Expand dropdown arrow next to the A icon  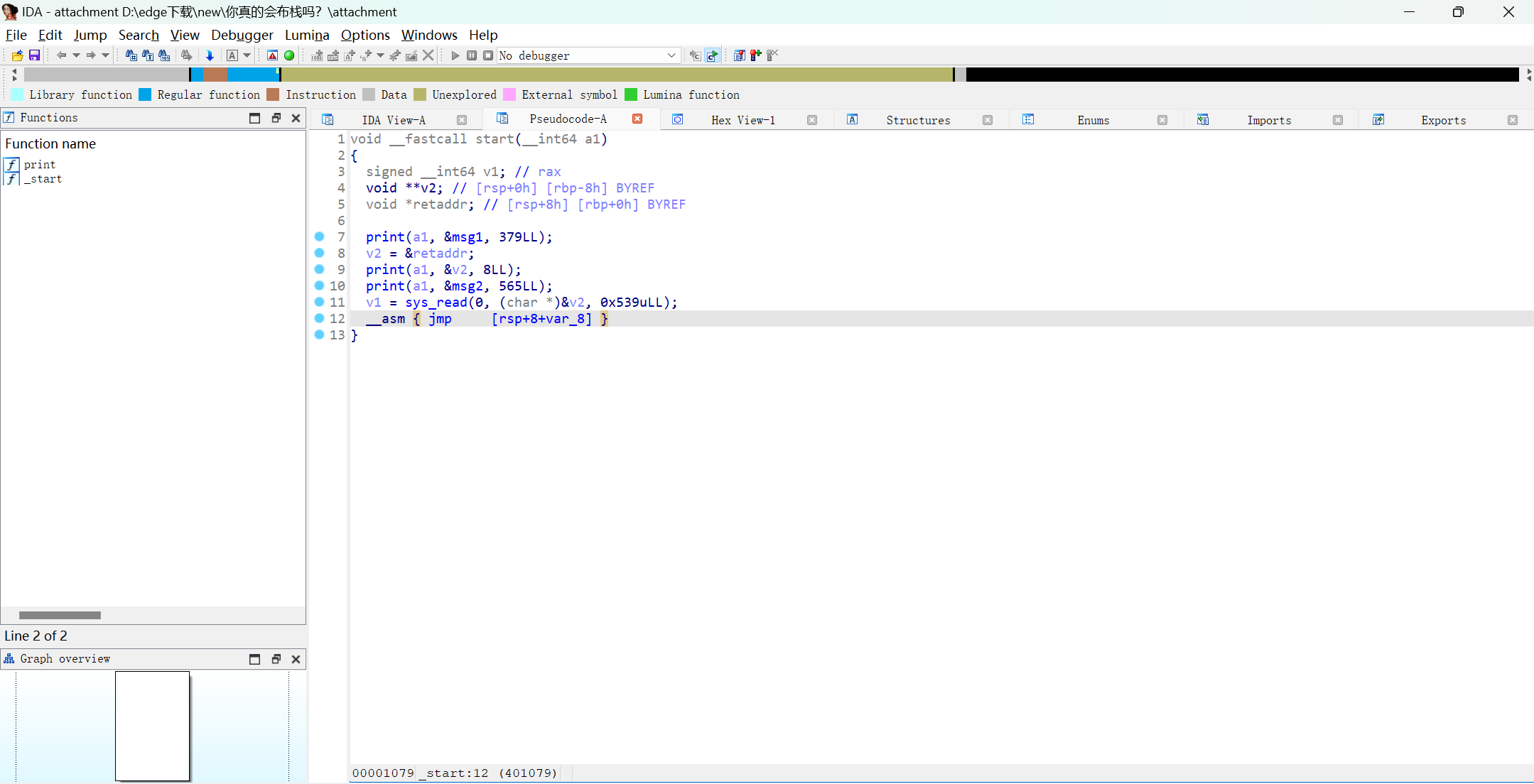click(247, 55)
